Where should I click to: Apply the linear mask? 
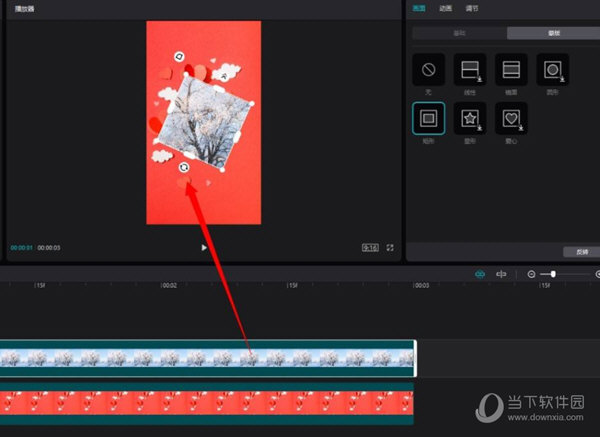pos(470,70)
